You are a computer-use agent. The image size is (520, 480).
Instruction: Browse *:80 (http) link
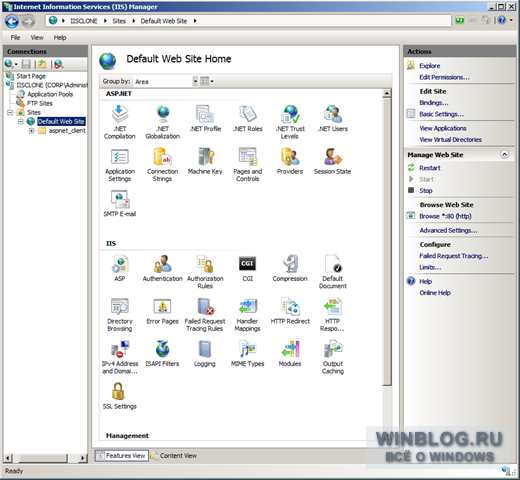click(445, 216)
